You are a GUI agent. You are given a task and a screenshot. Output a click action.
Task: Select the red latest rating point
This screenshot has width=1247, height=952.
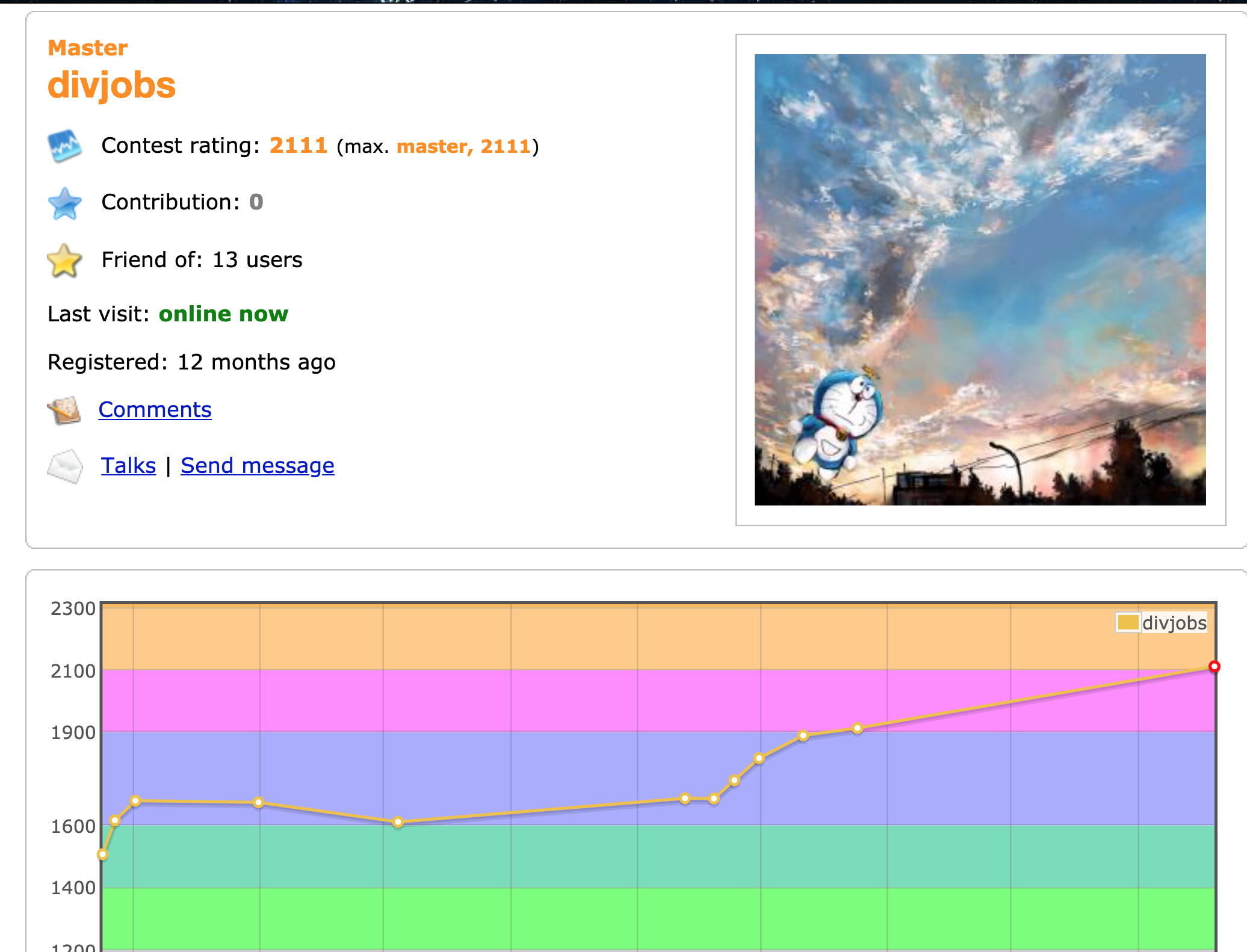coord(1215,666)
